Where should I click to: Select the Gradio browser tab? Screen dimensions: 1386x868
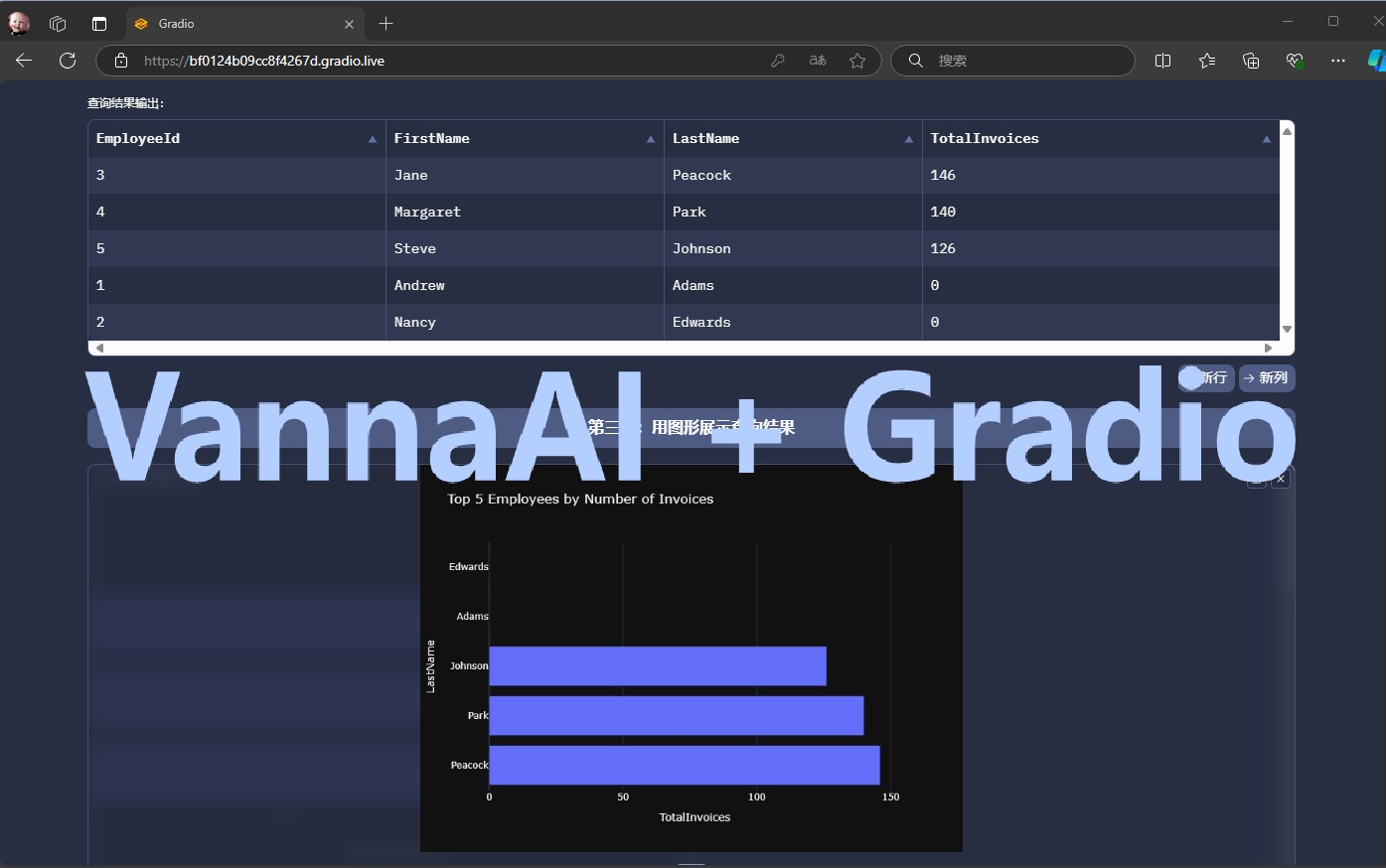coord(238,24)
